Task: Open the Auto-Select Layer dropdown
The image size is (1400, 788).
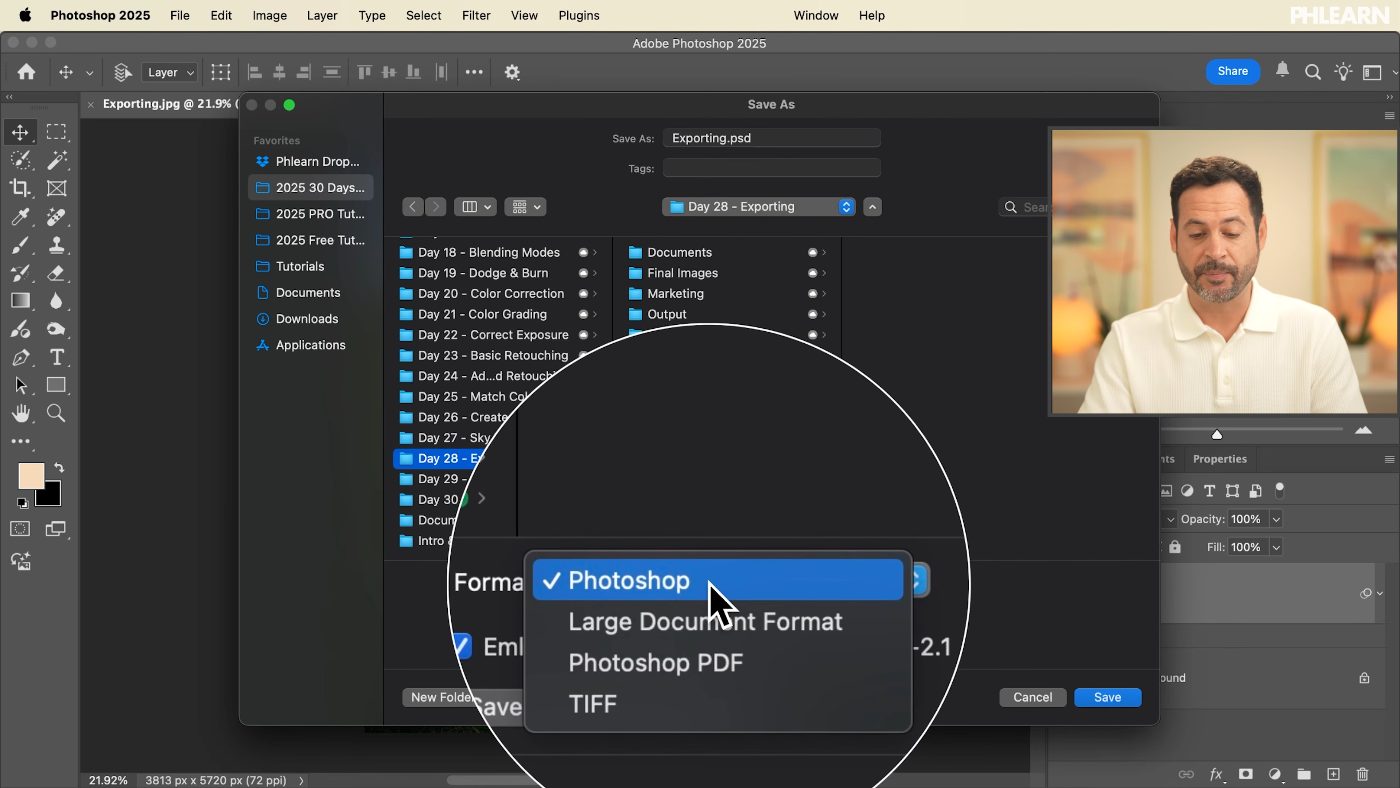Action: point(170,72)
